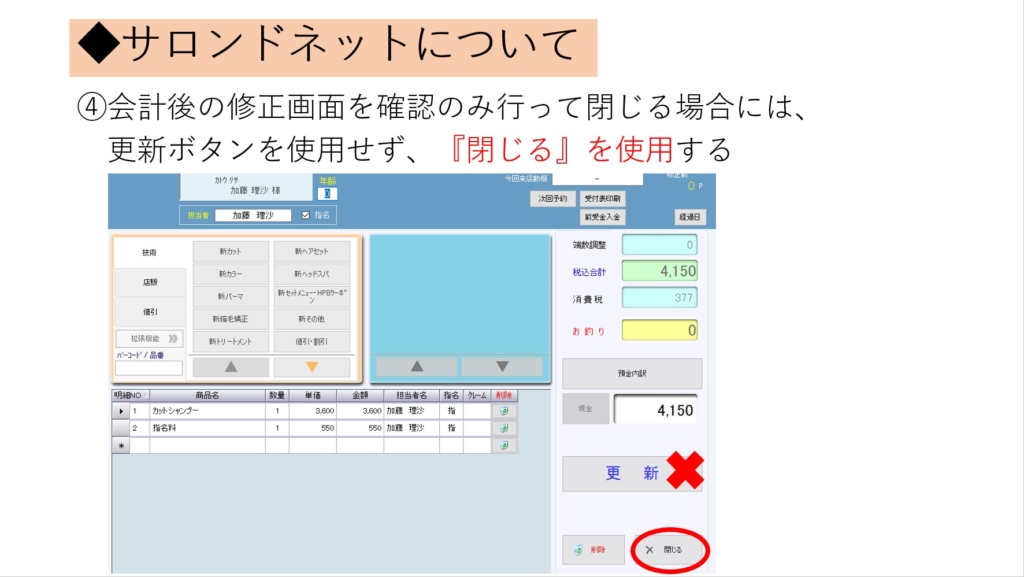Click the バーコード/品番 input field
1024x577 pixels.
[149, 368]
